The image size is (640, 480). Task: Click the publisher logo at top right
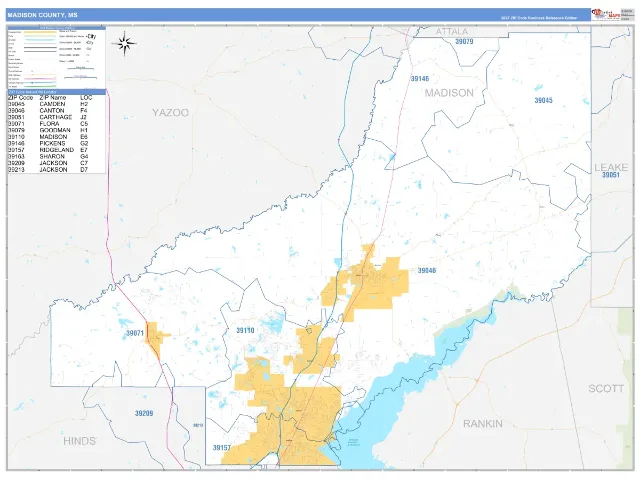pos(606,14)
